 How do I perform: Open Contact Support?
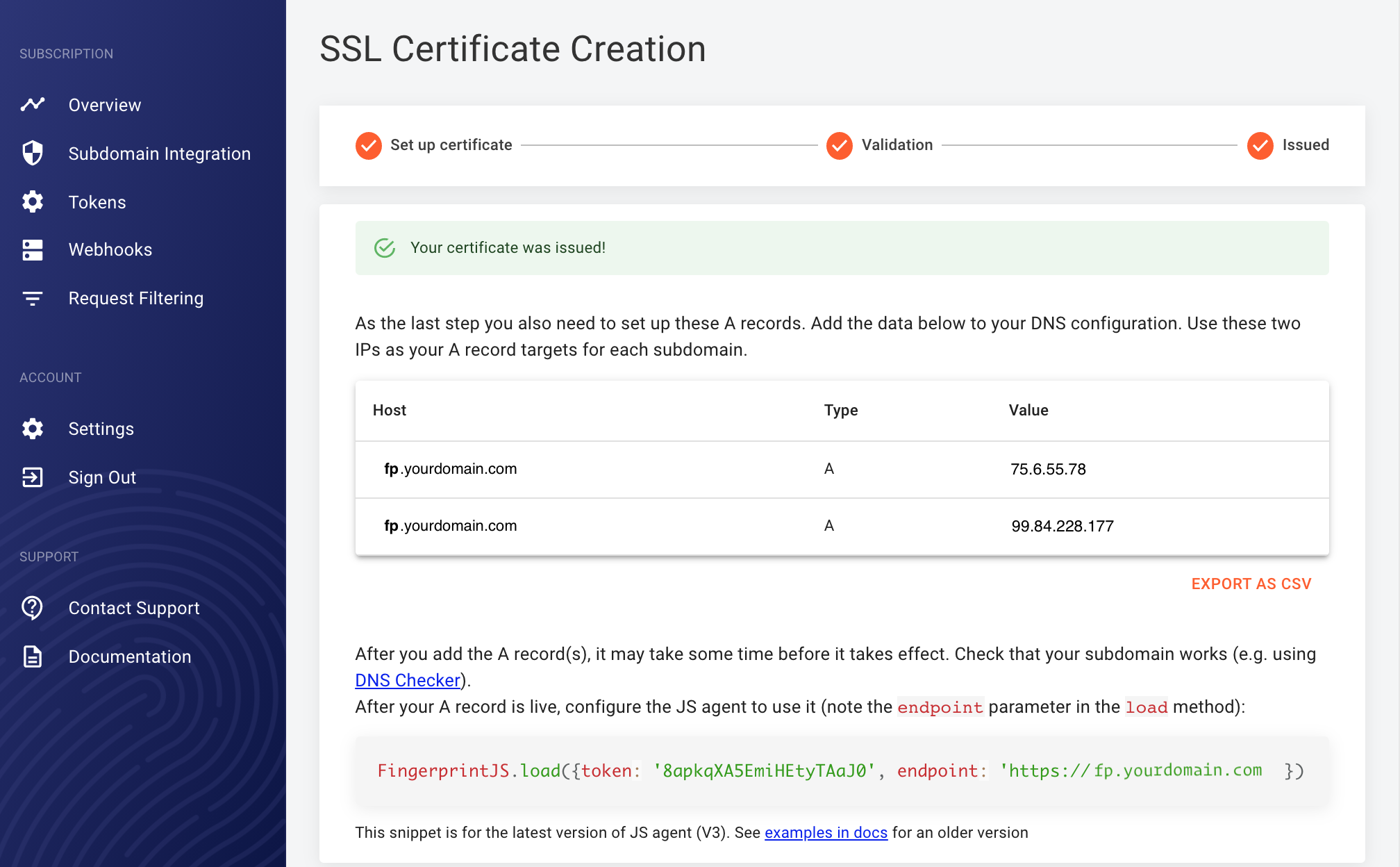[134, 608]
